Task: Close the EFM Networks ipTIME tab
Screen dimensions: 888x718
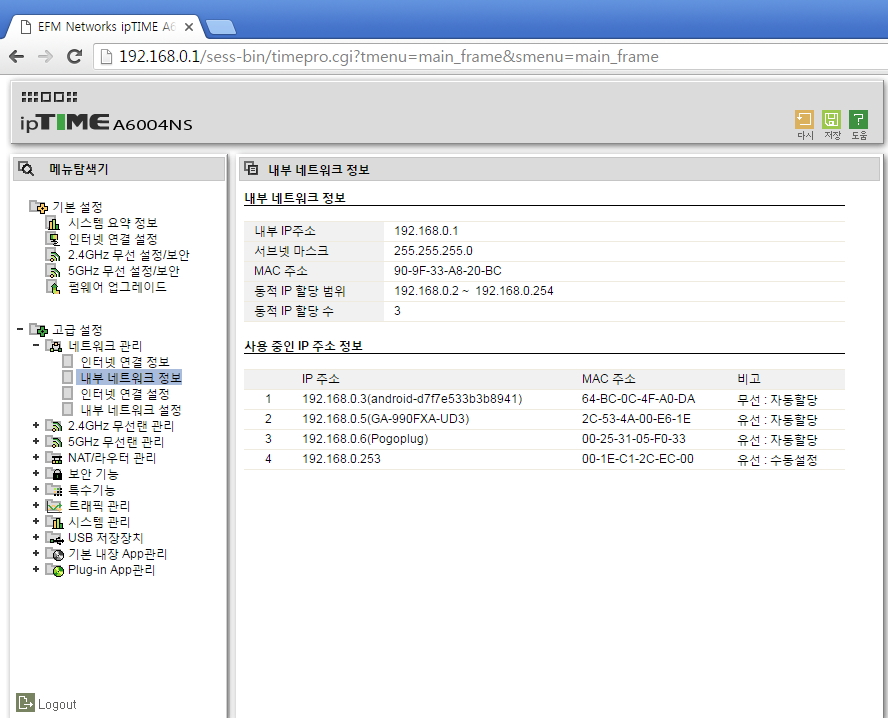Action: click(189, 27)
